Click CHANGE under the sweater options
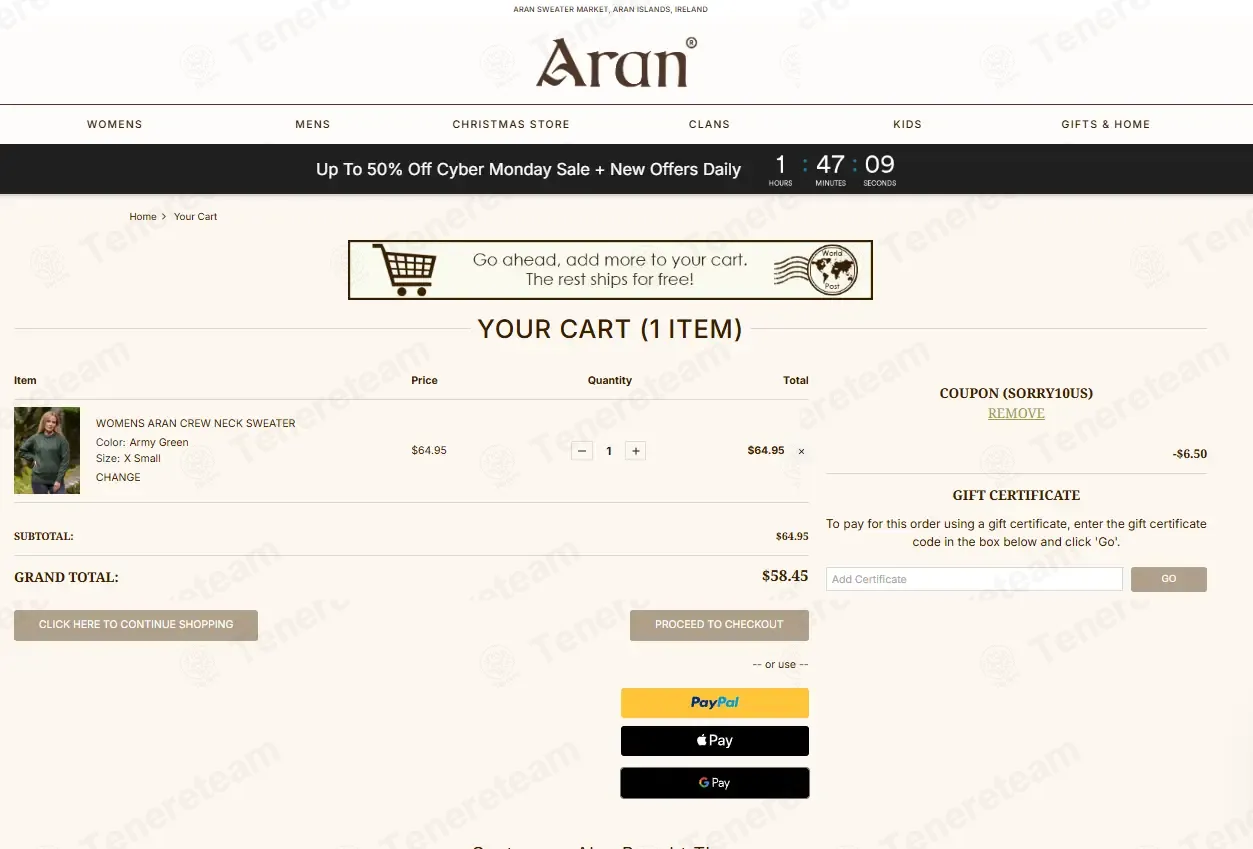The height and width of the screenshot is (849, 1253). [118, 477]
